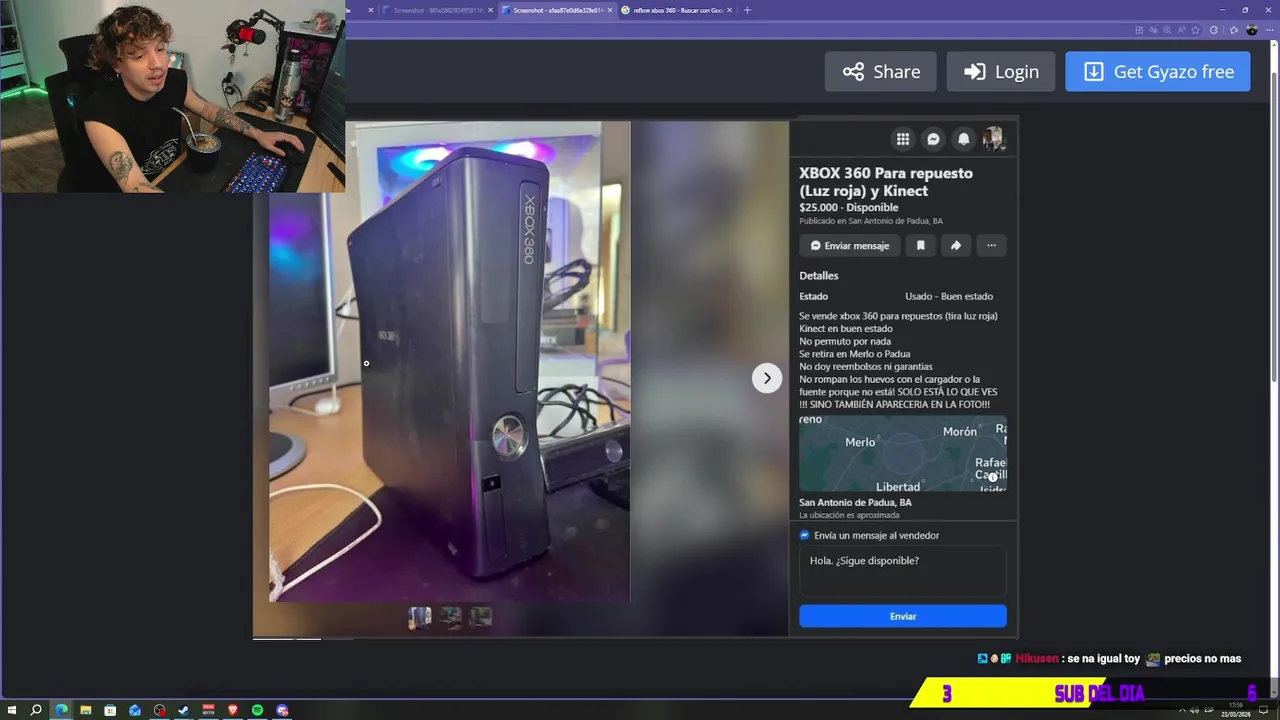Open Microsoft Store from the taskbar
1280x720 pixels.
pos(110,710)
